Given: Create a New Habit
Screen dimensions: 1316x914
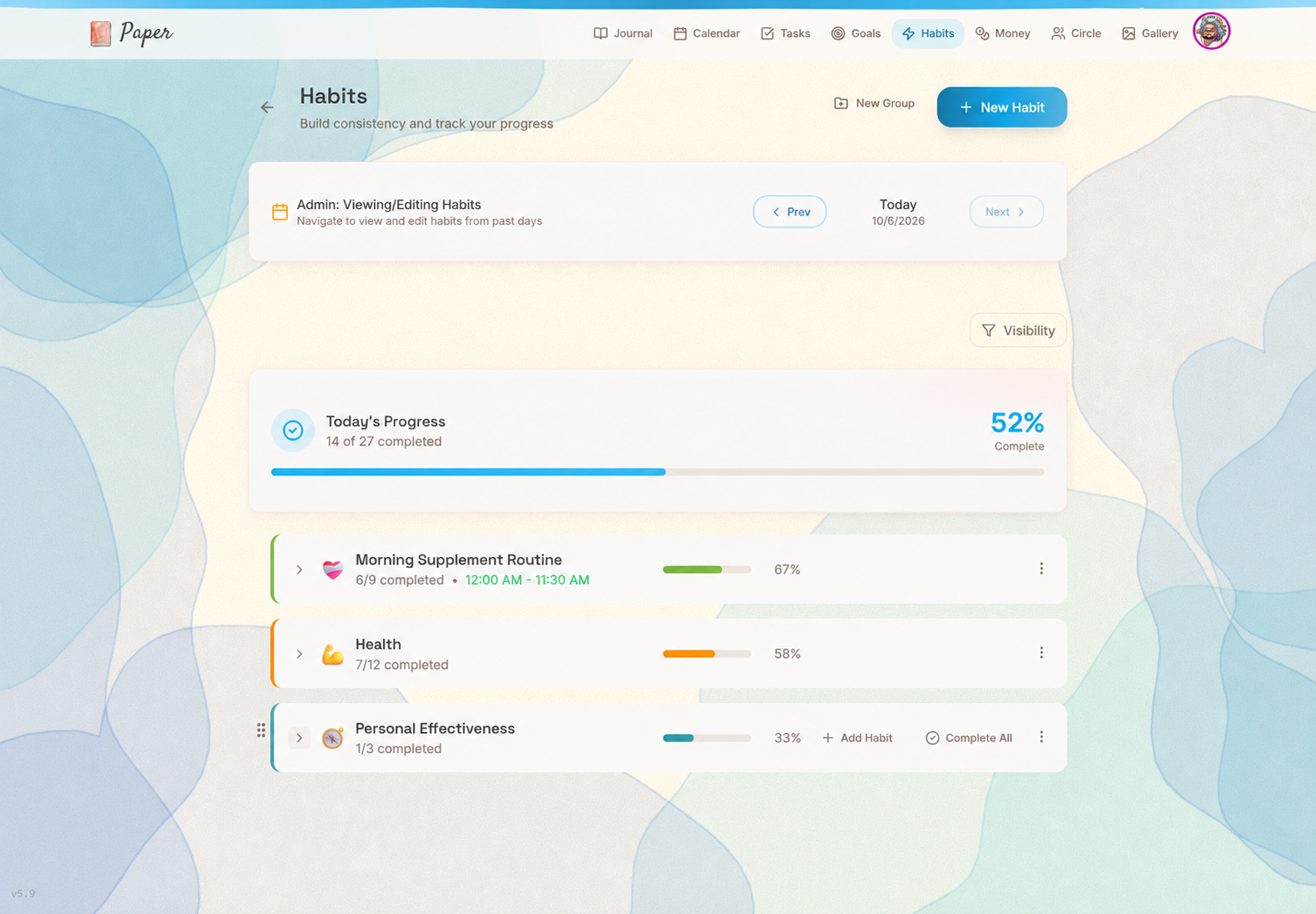Looking at the screenshot, I should click(1002, 107).
